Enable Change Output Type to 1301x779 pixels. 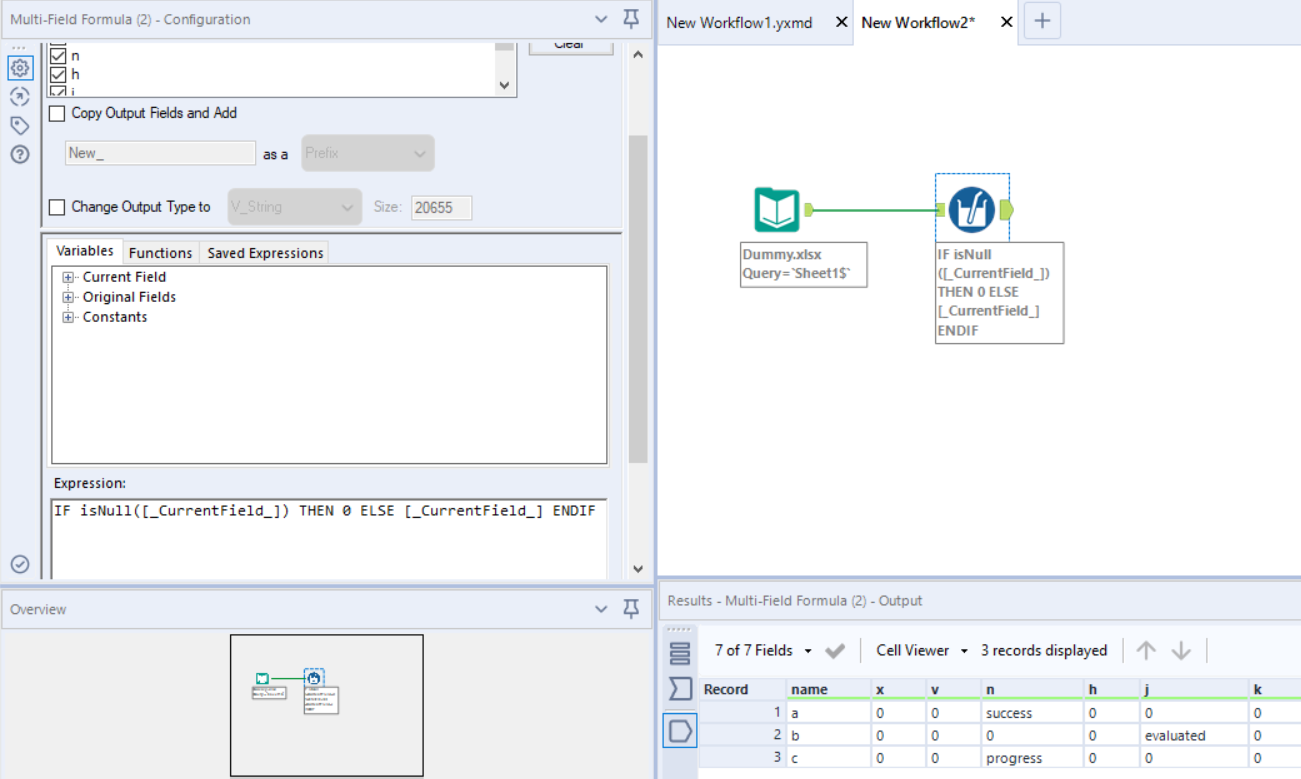(57, 206)
